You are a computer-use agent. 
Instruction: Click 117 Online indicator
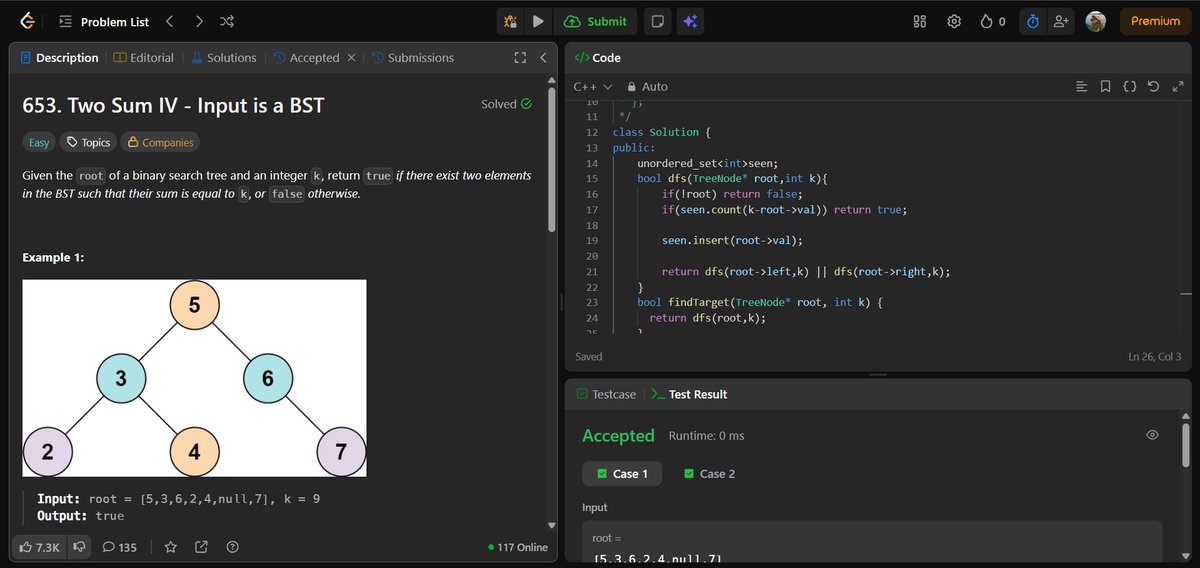tap(518, 547)
